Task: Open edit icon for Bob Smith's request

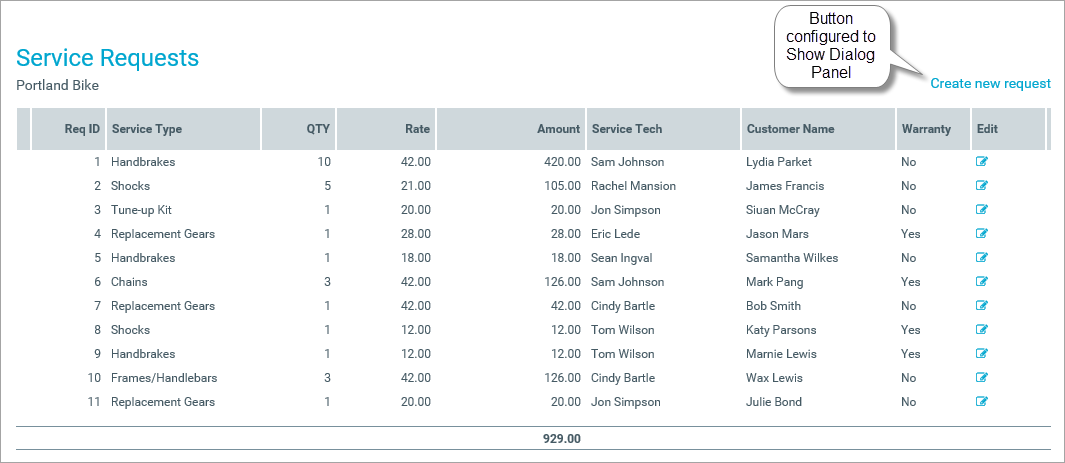Action: [x=981, y=305]
